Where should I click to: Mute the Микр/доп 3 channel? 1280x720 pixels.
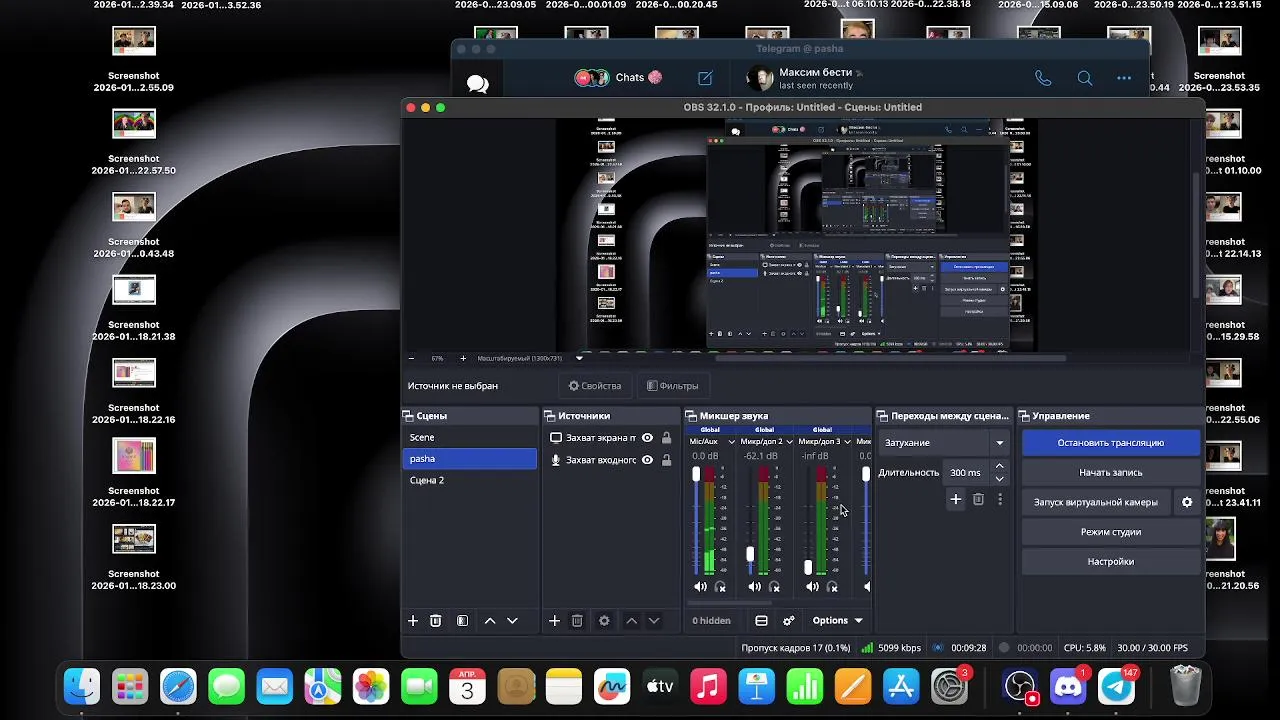click(x=812, y=587)
